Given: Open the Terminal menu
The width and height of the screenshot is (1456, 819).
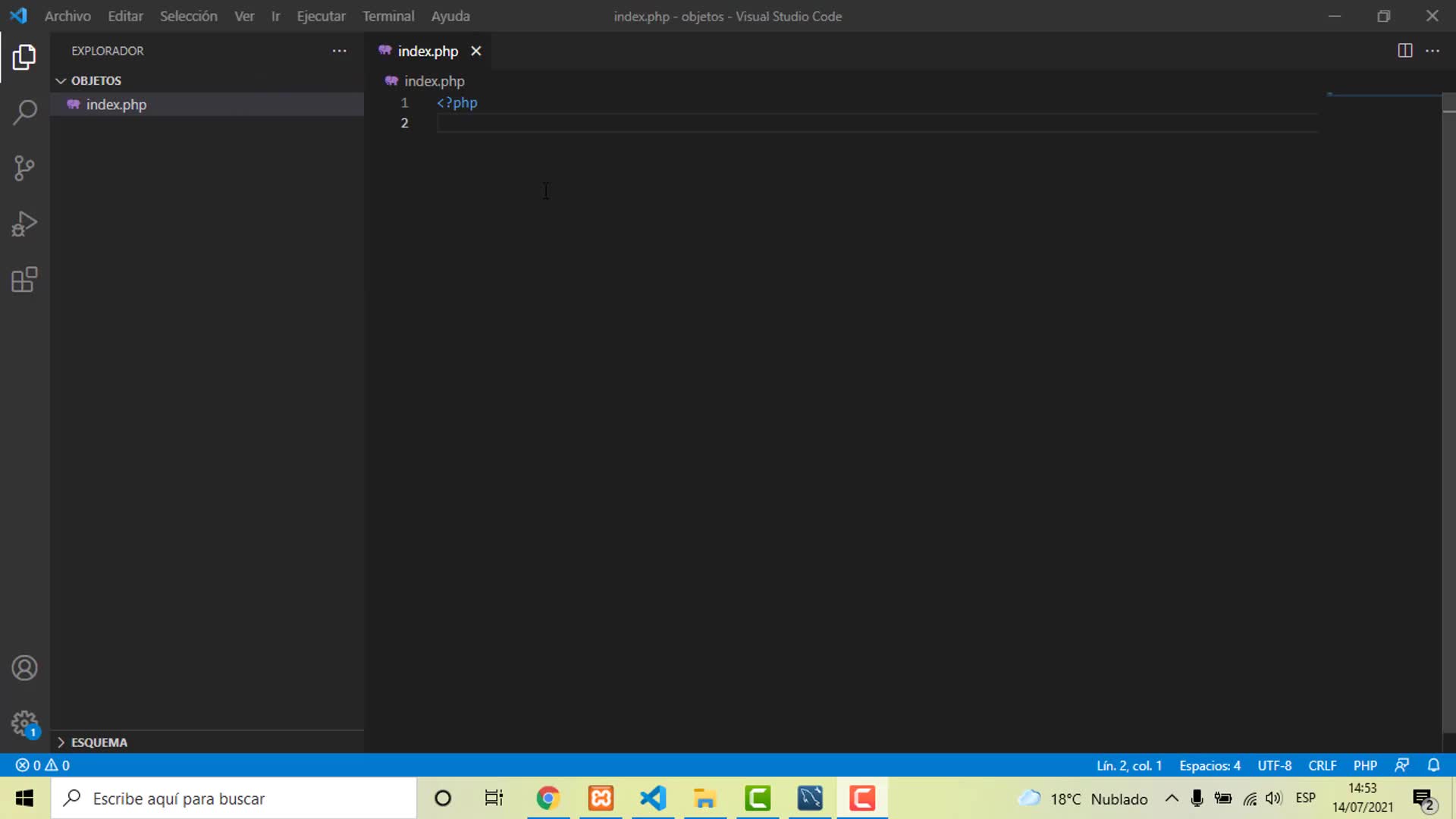Looking at the screenshot, I should coord(388,16).
